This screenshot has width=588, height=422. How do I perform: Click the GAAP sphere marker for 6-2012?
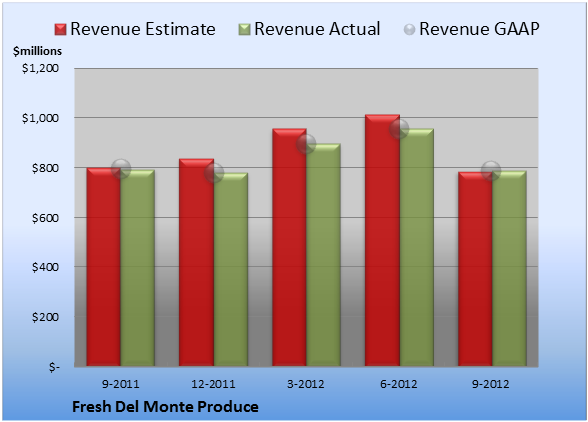click(399, 129)
